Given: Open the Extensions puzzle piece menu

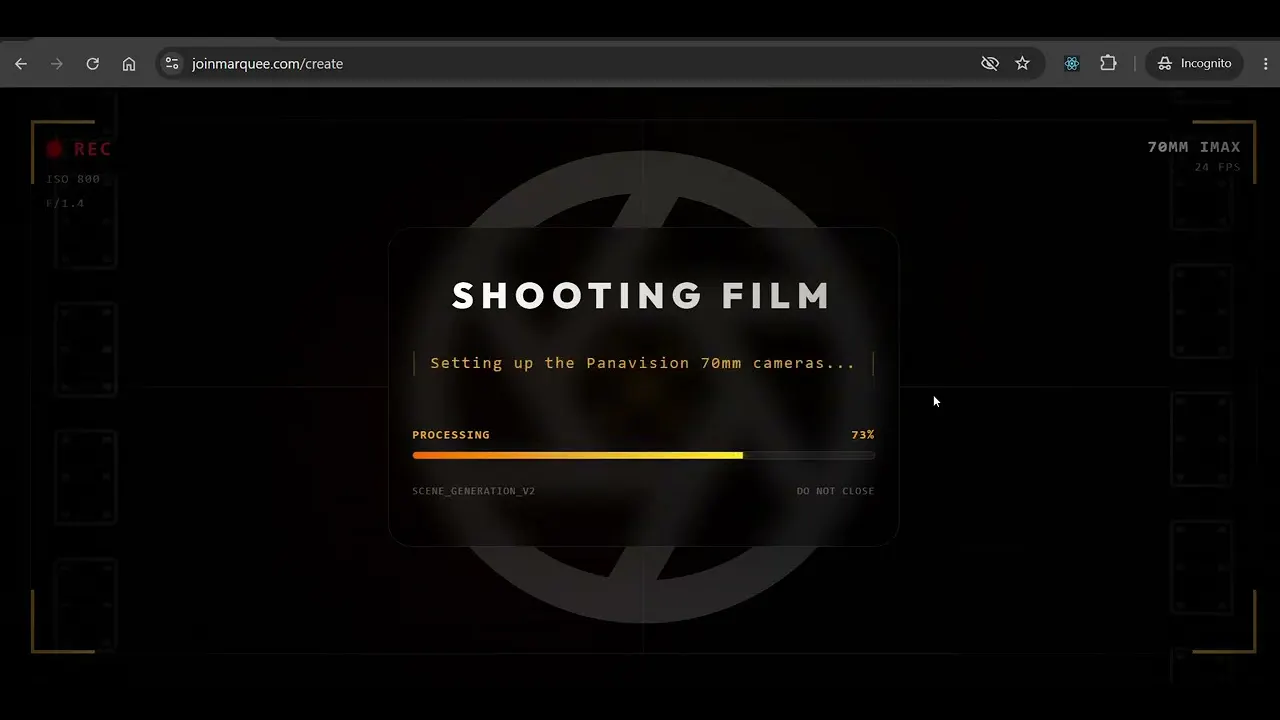Looking at the screenshot, I should 1108,63.
